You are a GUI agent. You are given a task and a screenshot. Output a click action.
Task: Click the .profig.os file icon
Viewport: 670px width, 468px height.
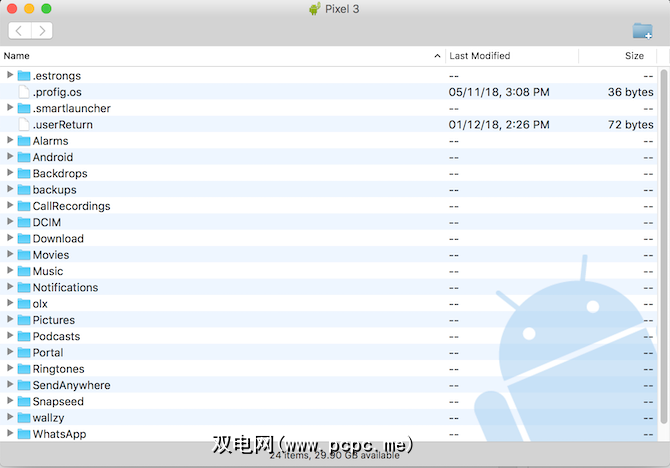point(24,92)
